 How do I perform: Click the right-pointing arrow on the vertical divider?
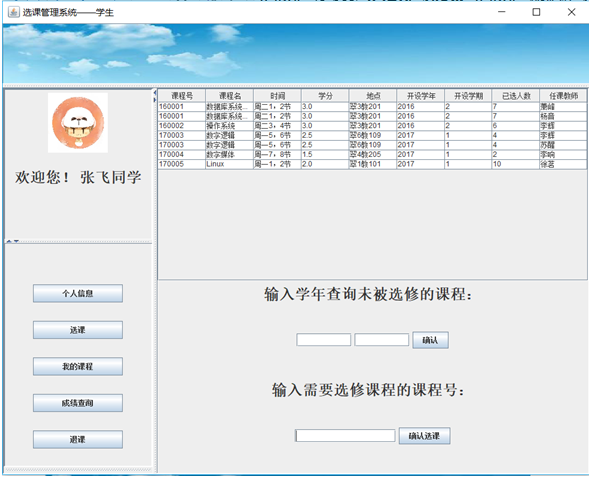(155, 100)
